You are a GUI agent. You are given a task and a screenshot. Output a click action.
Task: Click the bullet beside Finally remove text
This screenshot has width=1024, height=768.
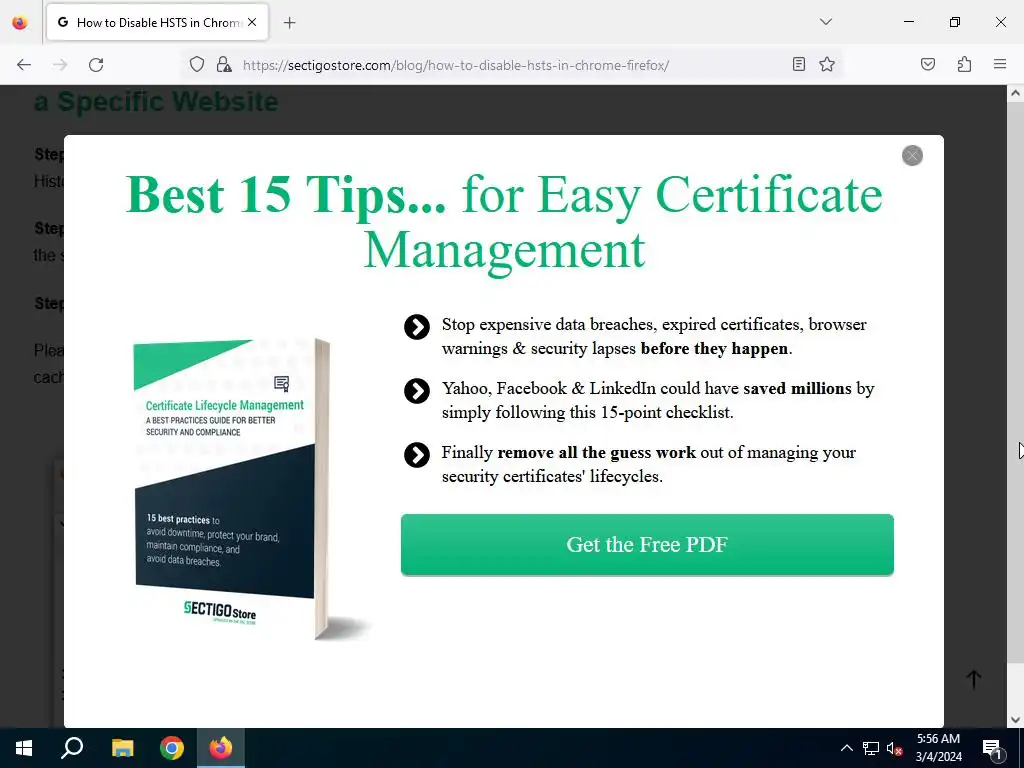point(417,455)
